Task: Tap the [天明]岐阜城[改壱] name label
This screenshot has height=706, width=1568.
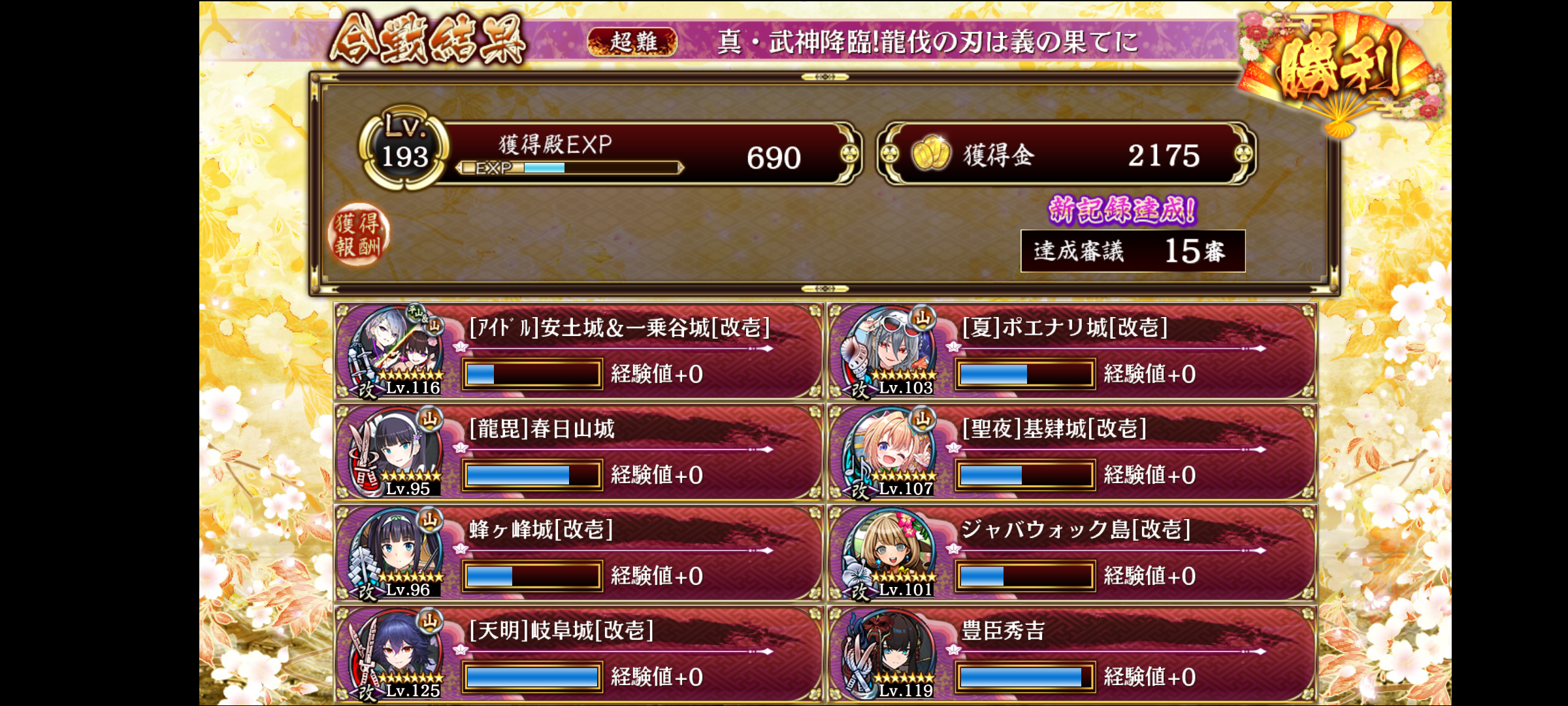Action: (x=561, y=630)
